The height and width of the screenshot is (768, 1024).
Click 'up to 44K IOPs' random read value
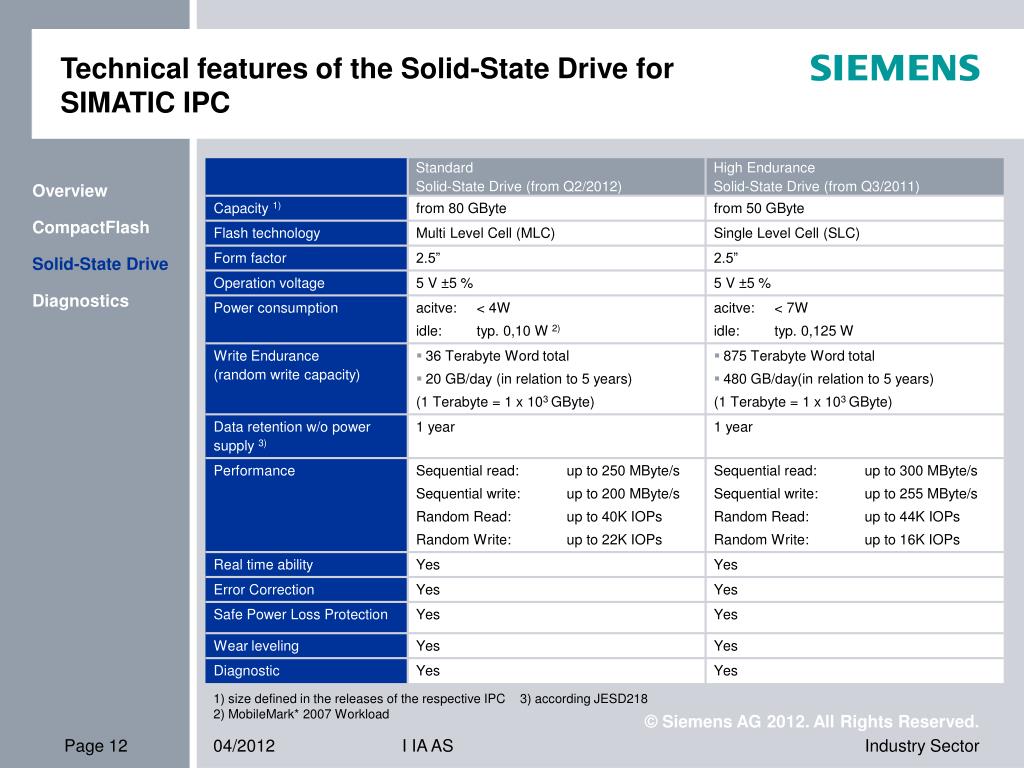912,517
